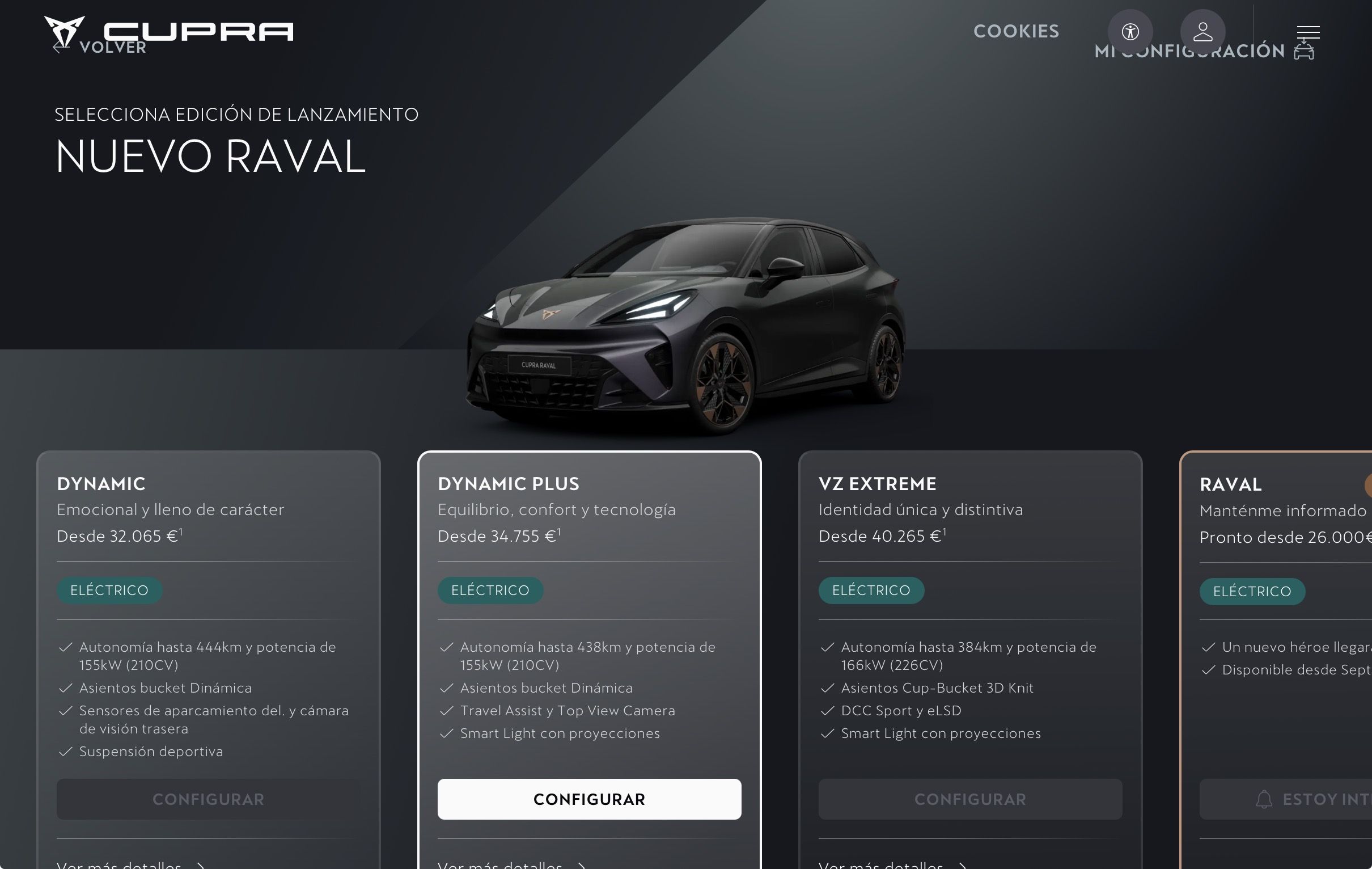1372x869 pixels.
Task: Open Mi Configuración from the header
Action: [x=1189, y=50]
